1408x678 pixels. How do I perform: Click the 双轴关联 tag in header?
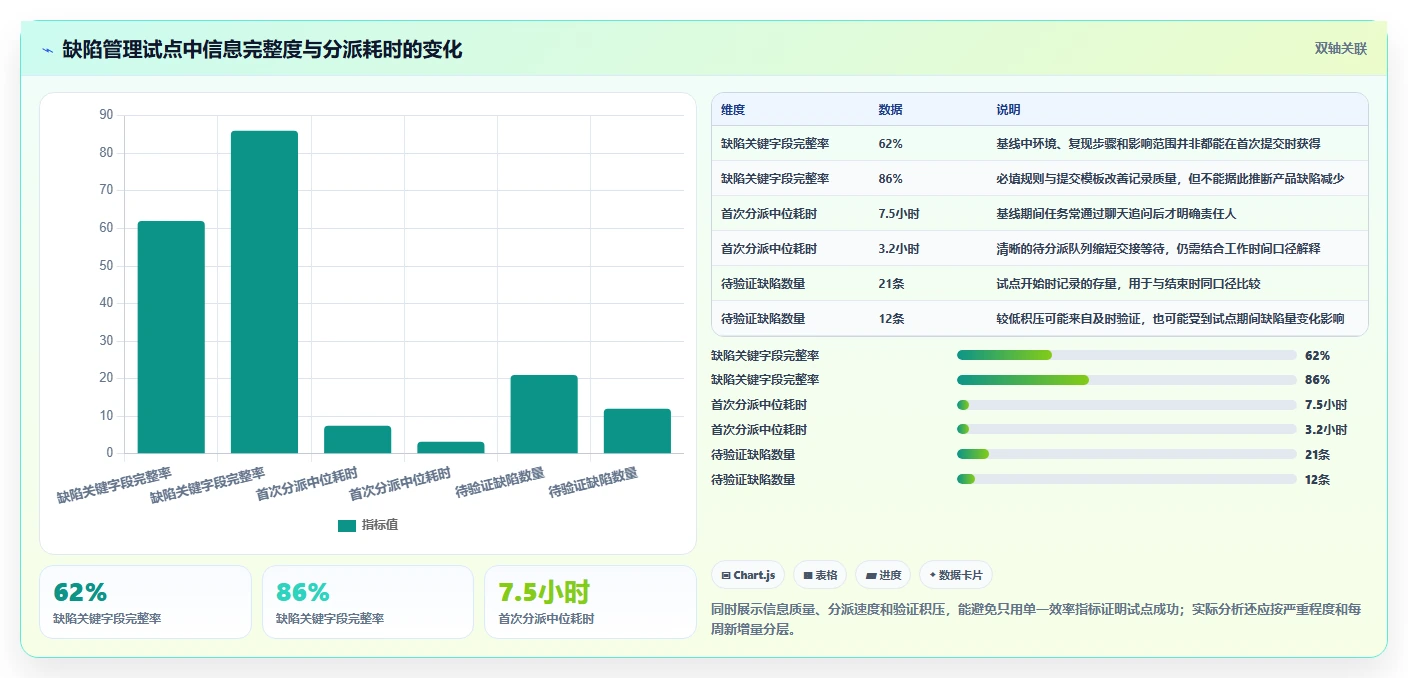tap(1340, 49)
